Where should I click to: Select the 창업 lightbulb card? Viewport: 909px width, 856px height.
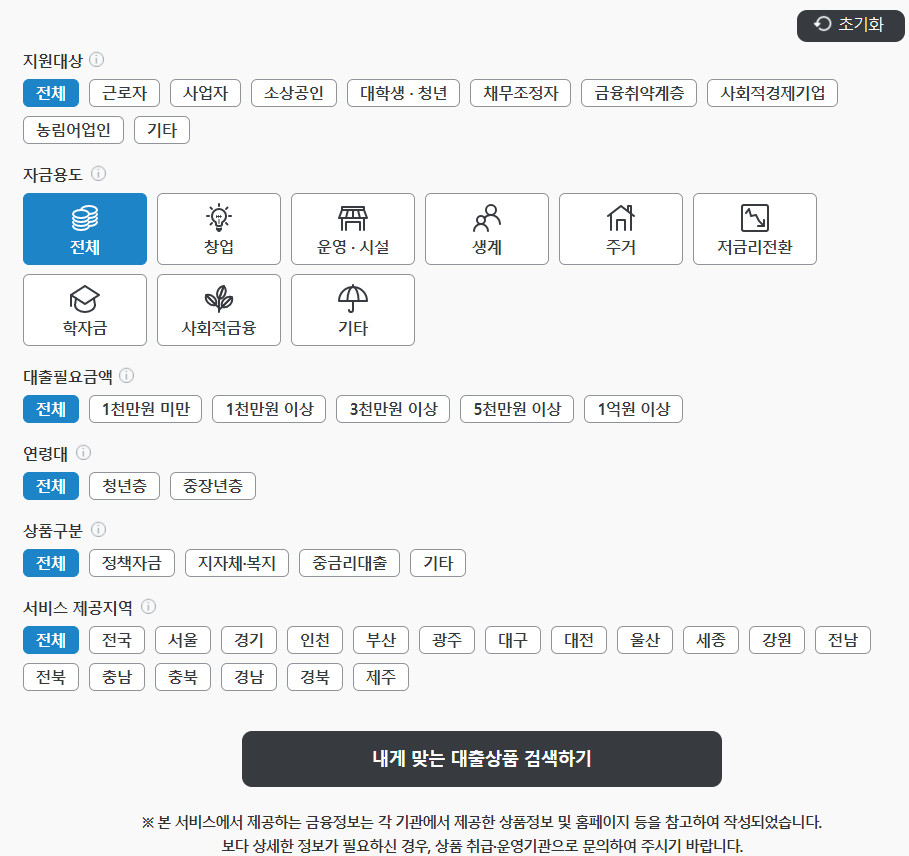pos(219,229)
